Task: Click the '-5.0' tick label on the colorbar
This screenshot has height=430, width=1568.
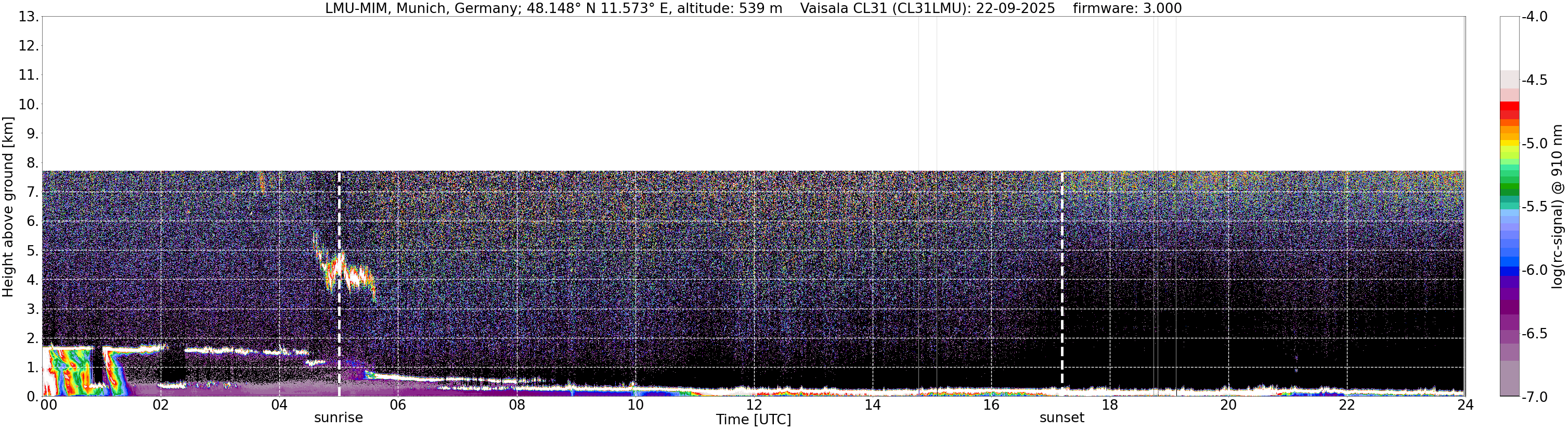Action: [1535, 143]
